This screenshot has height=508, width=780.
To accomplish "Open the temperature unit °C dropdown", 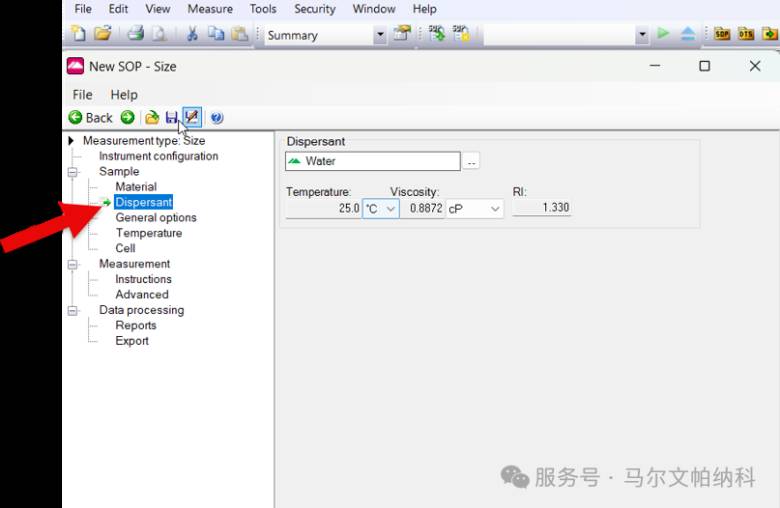I will (381, 208).
